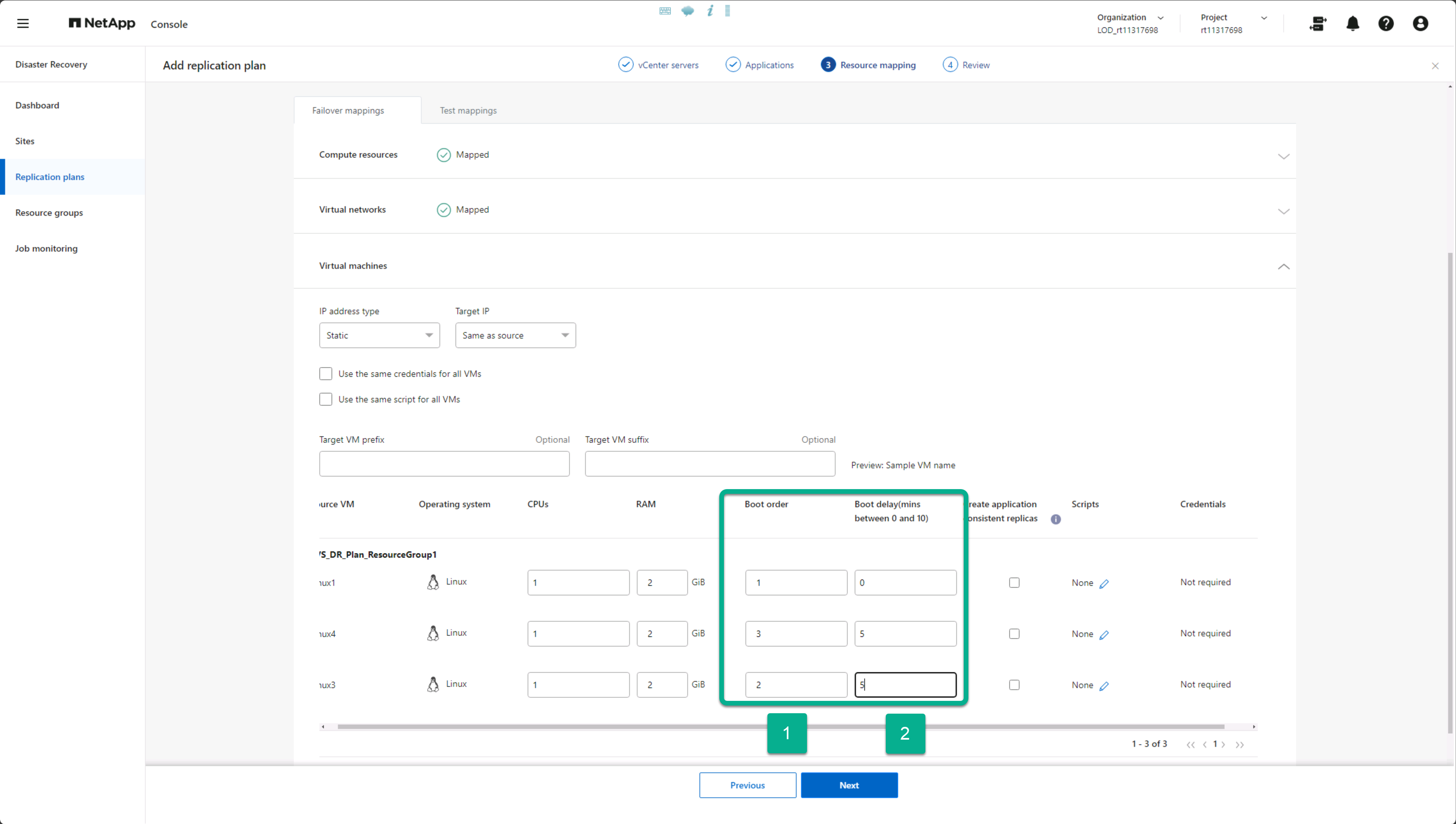
Task: Click the notifications bell icon
Action: click(1353, 24)
